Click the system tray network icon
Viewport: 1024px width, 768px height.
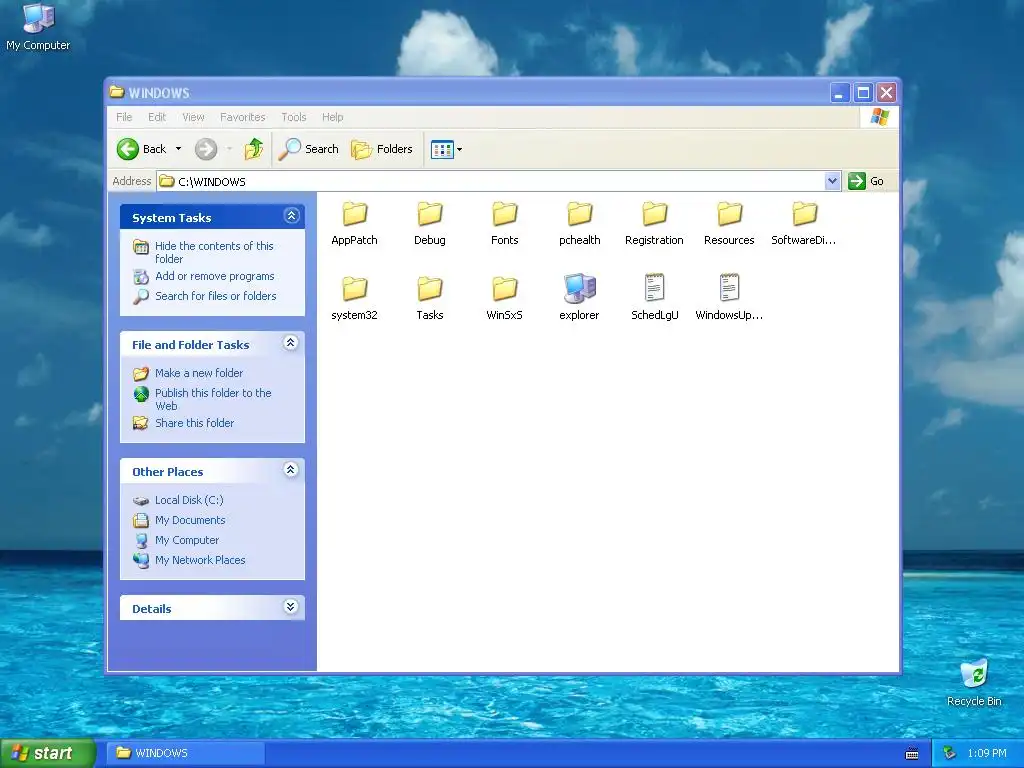coord(950,754)
